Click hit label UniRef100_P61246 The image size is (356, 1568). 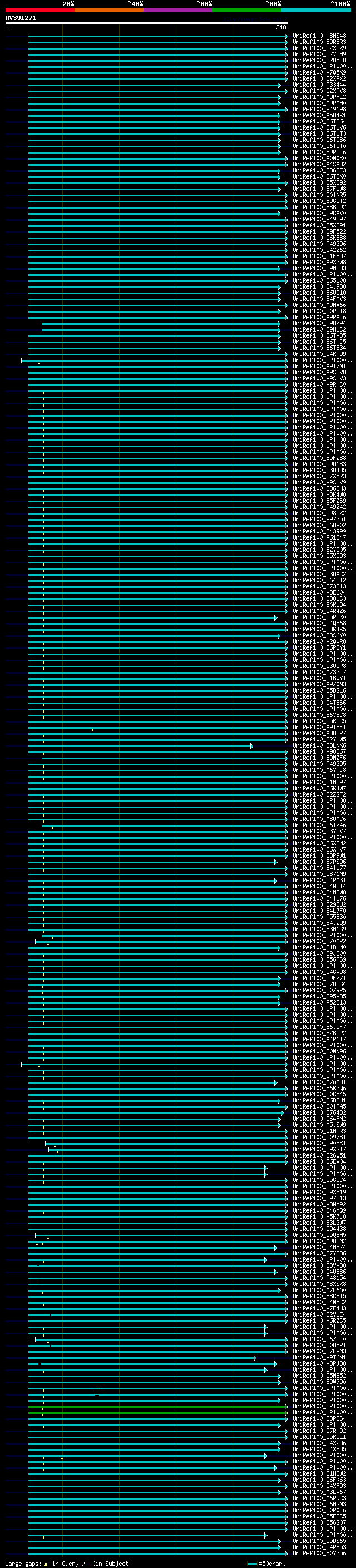(319, 825)
